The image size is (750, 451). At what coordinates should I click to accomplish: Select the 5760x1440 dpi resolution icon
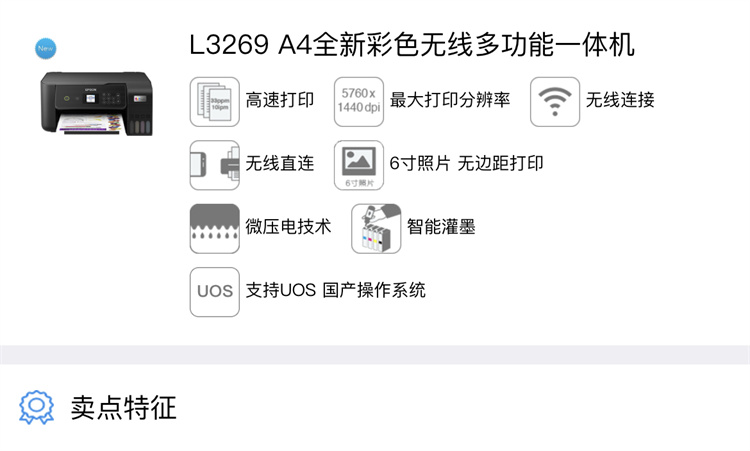359,102
